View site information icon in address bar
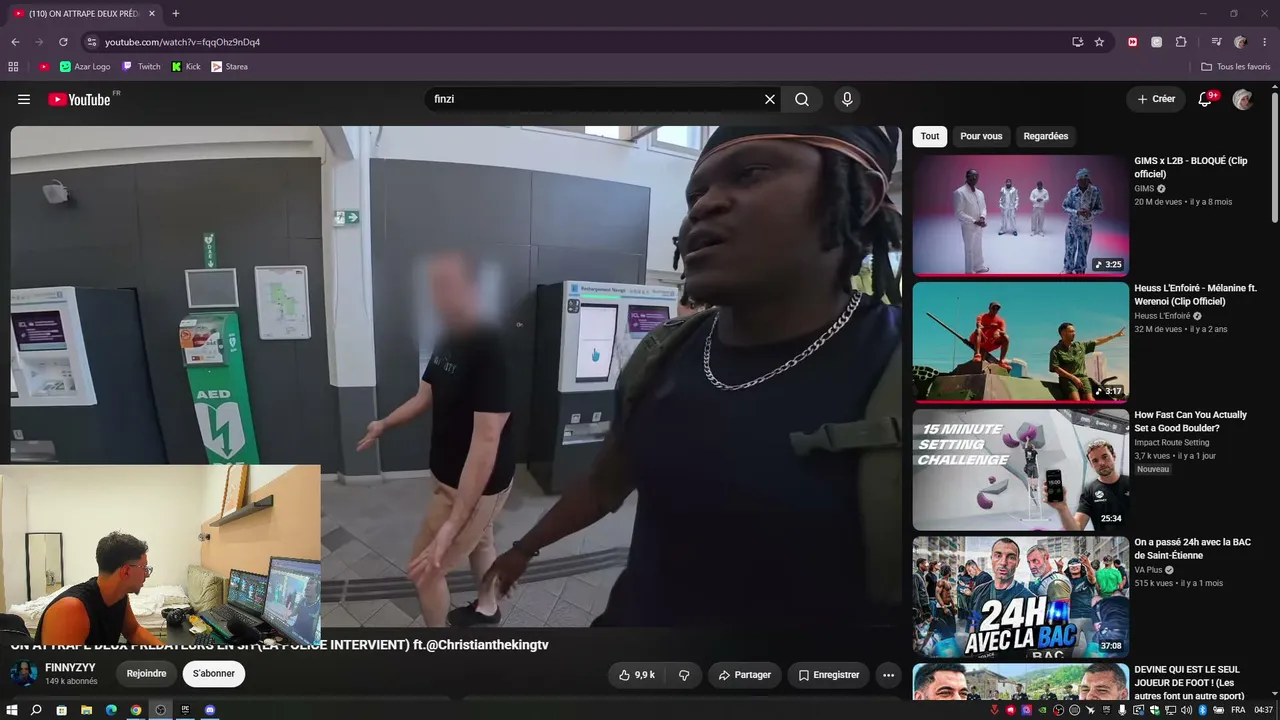 tap(91, 42)
